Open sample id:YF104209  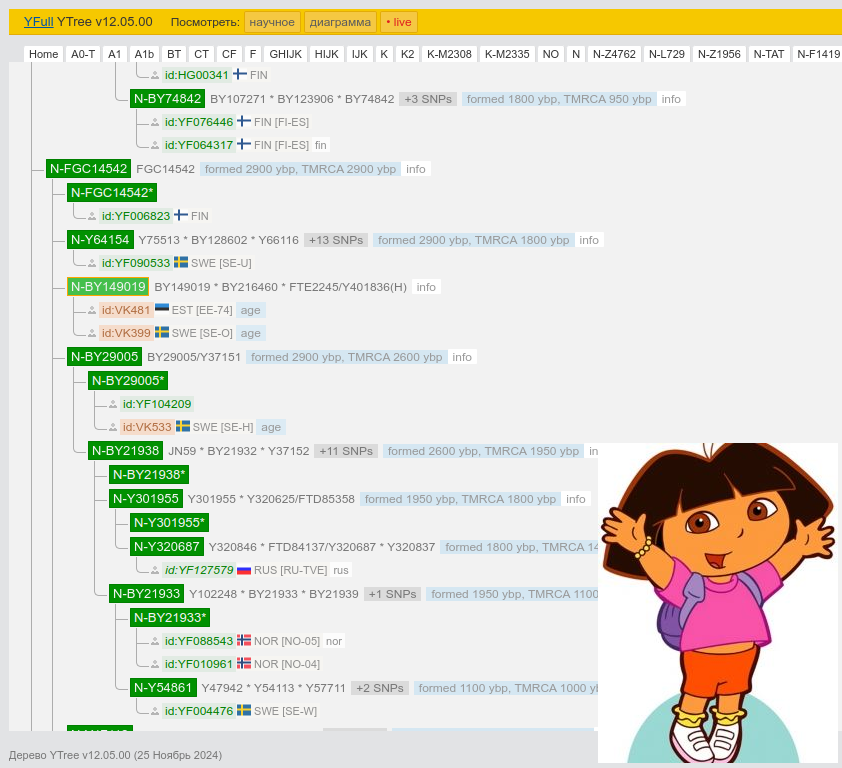157,404
